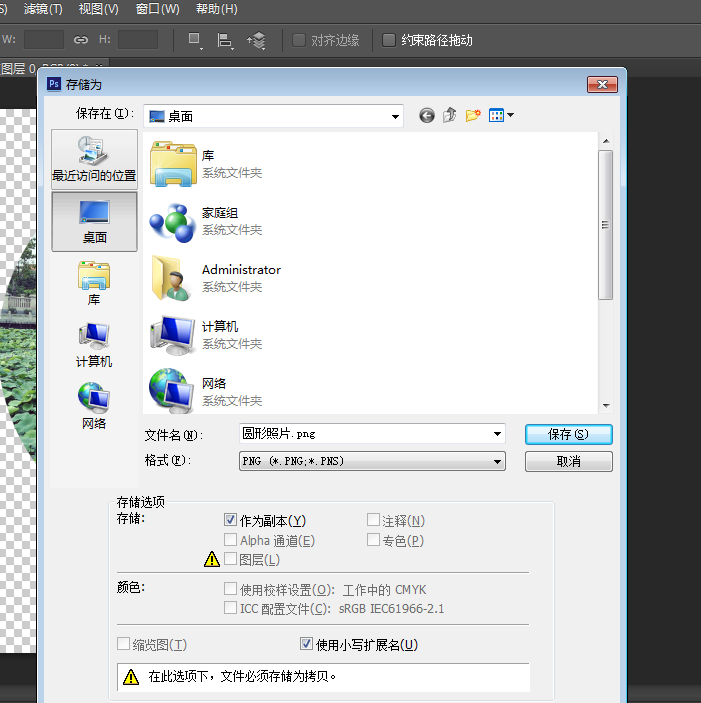Select the 网络 item in file list

click(x=206, y=392)
